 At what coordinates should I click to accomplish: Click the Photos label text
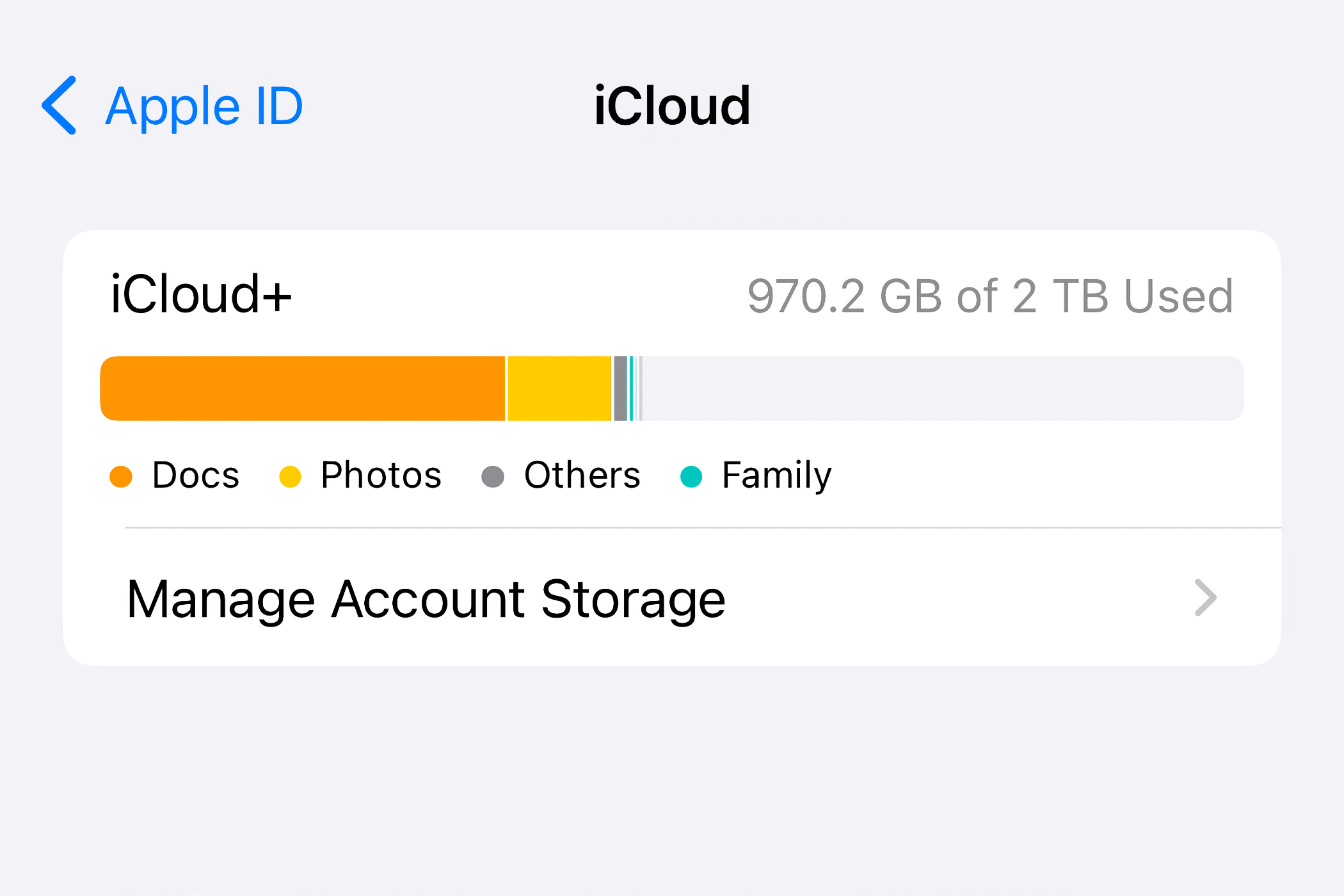click(381, 476)
